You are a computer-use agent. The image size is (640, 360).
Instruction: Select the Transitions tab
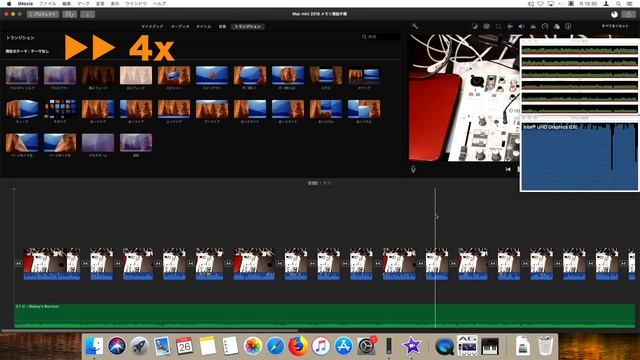pos(248,27)
